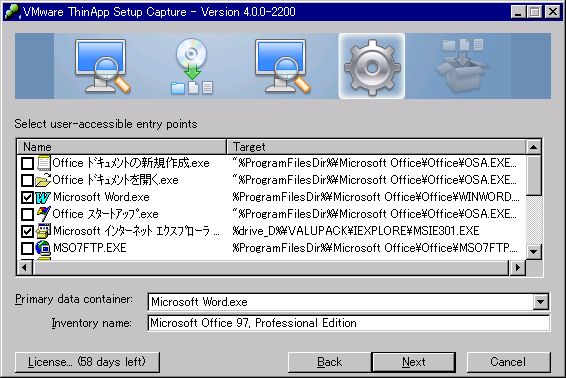Check the Office ドキュメントの新規作成.exe checkbox
Viewport: 566px width, 378px height.
[x=27, y=163]
